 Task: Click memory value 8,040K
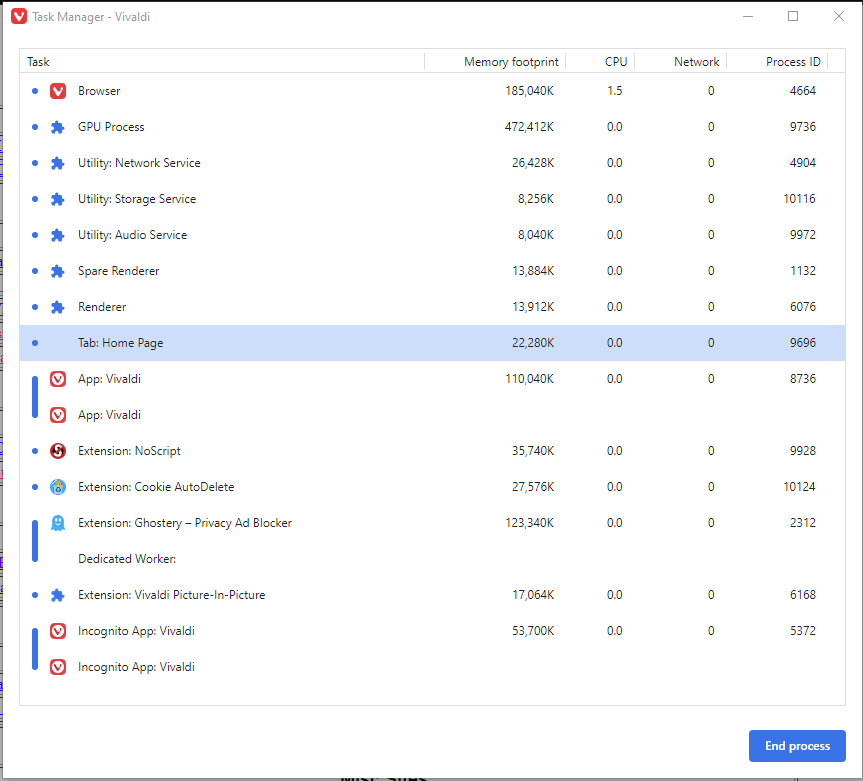pos(536,235)
